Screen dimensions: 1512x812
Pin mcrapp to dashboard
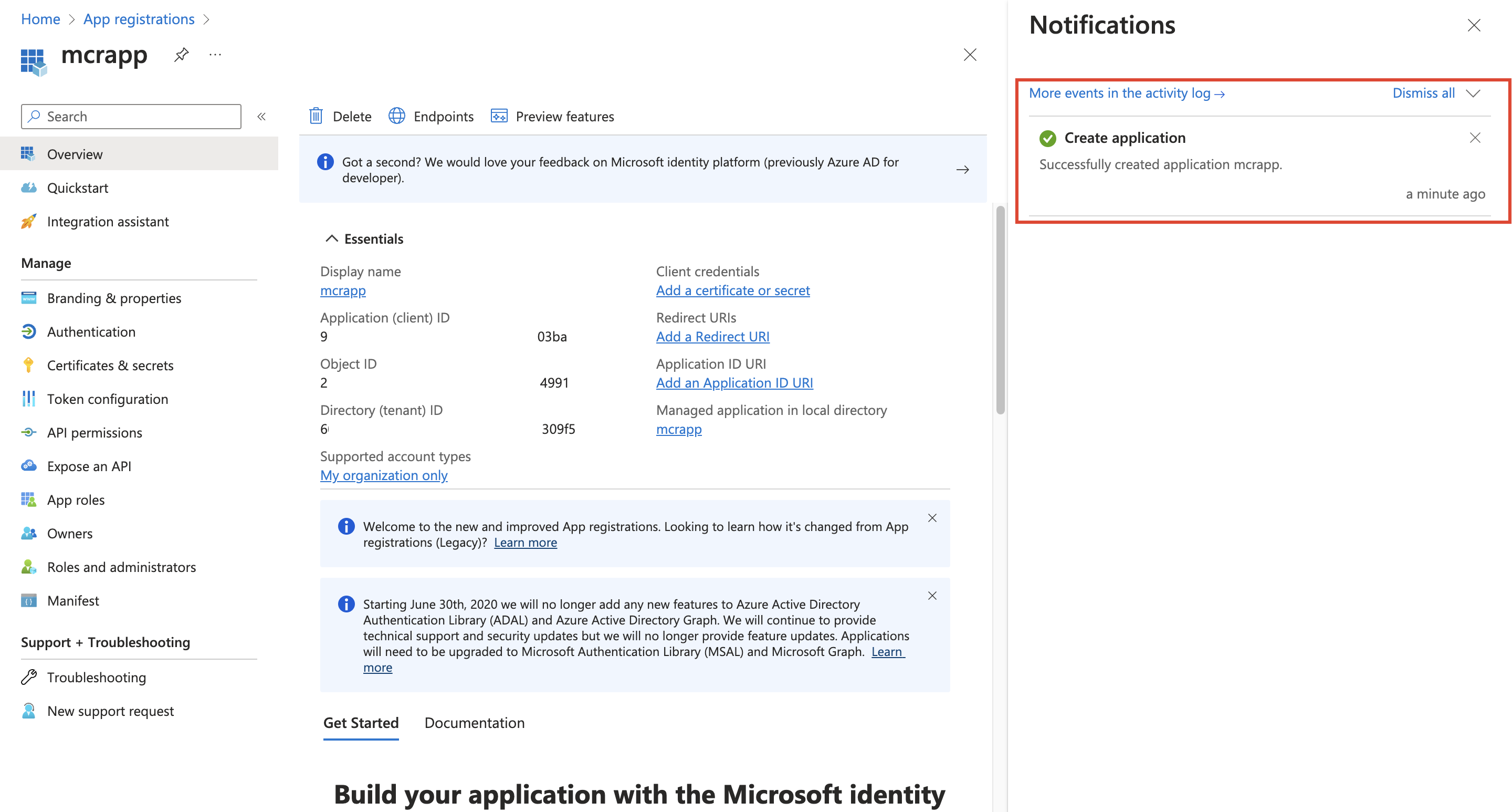(x=181, y=55)
